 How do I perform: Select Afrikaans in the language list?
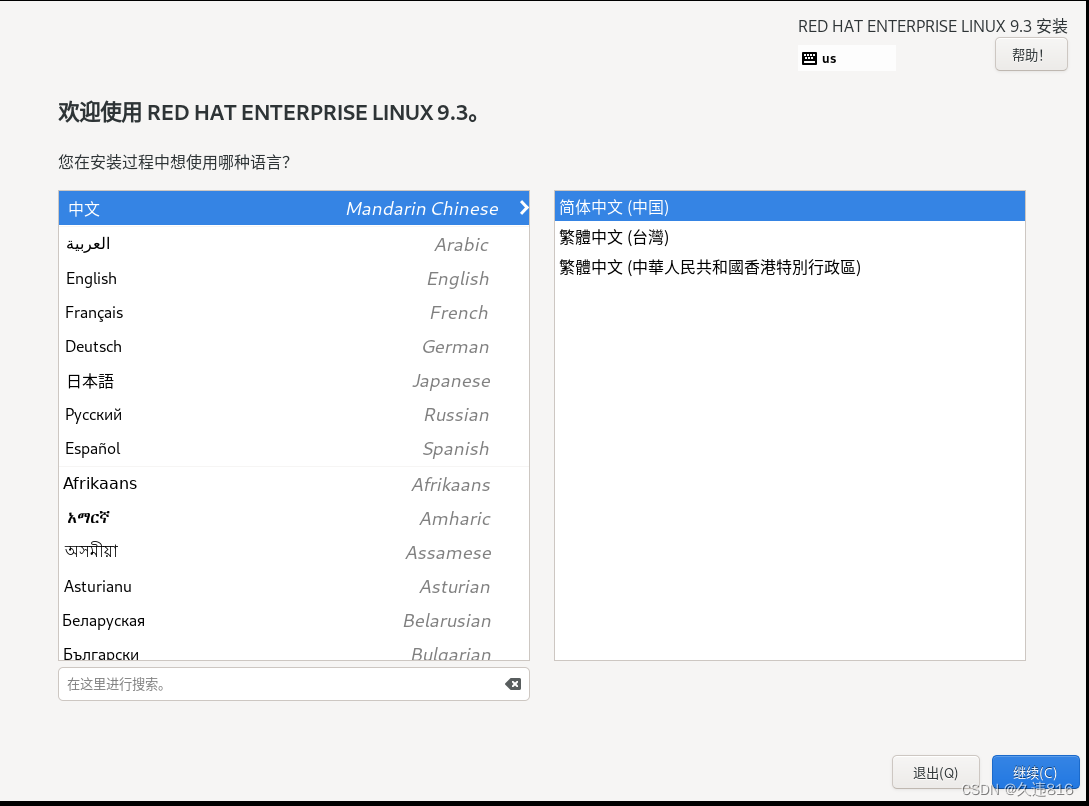294,484
